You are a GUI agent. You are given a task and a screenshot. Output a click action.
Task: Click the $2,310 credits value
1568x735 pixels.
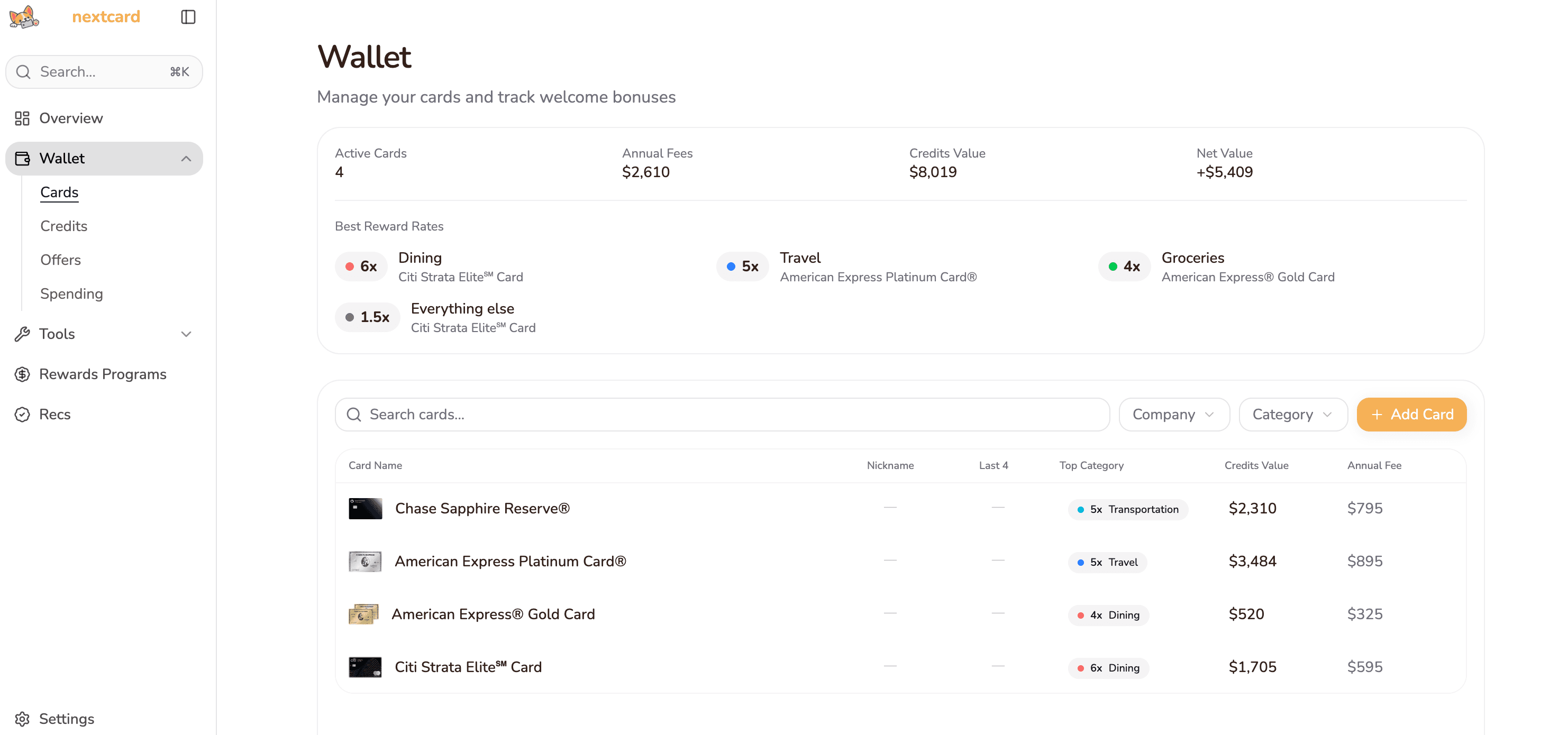pyautogui.click(x=1252, y=509)
